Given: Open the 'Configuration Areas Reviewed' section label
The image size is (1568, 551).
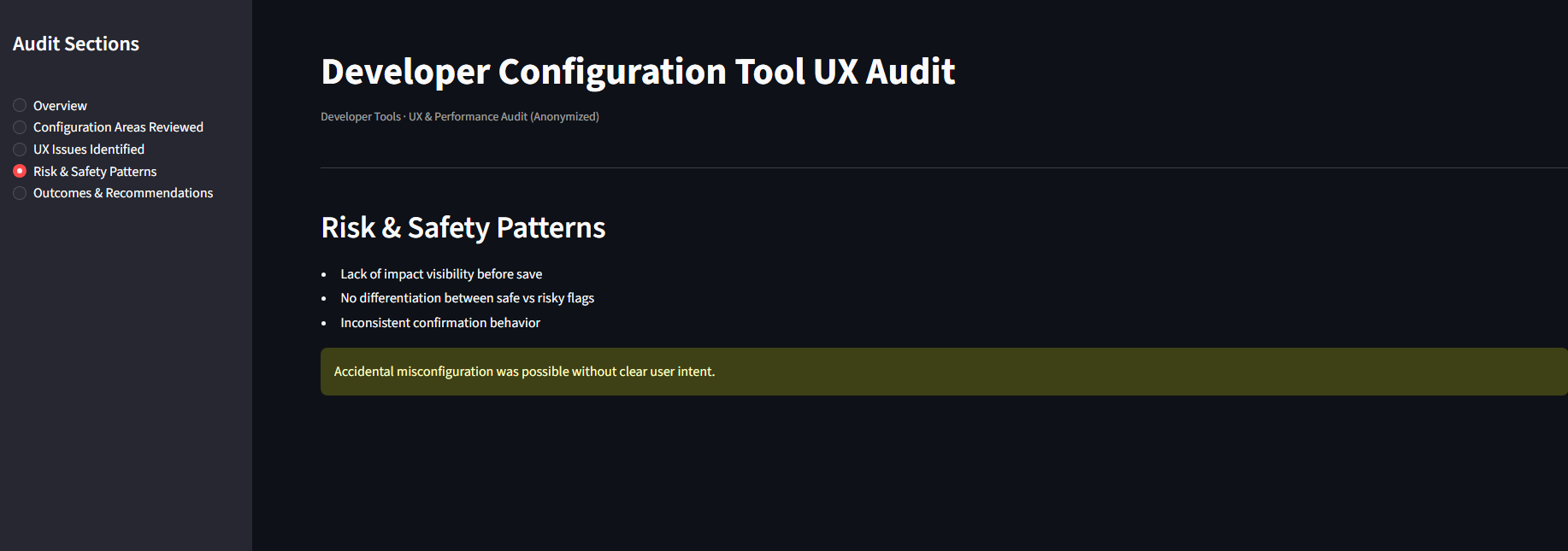Looking at the screenshot, I should coord(118,127).
